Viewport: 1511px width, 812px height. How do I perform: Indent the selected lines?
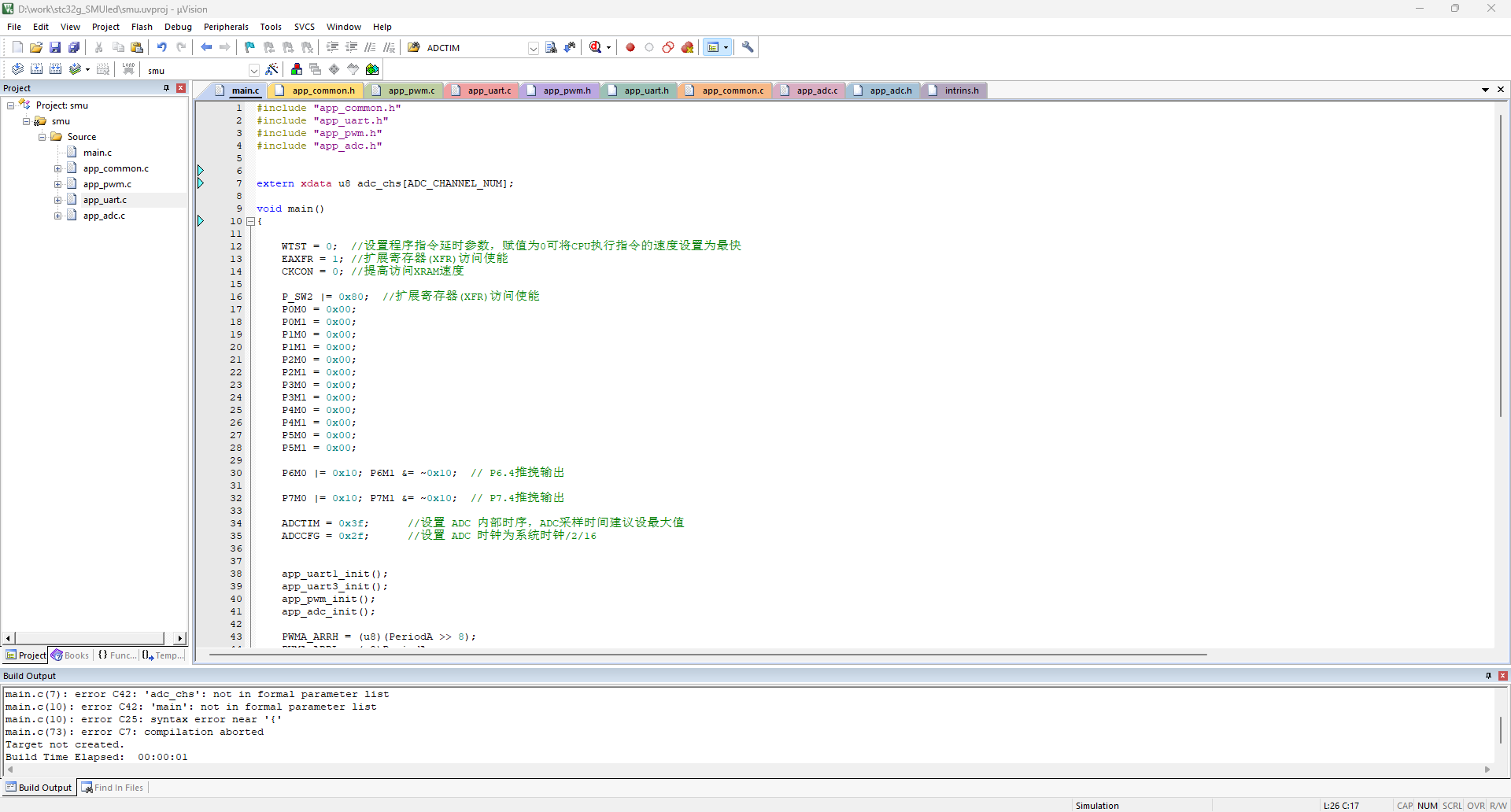[x=333, y=47]
